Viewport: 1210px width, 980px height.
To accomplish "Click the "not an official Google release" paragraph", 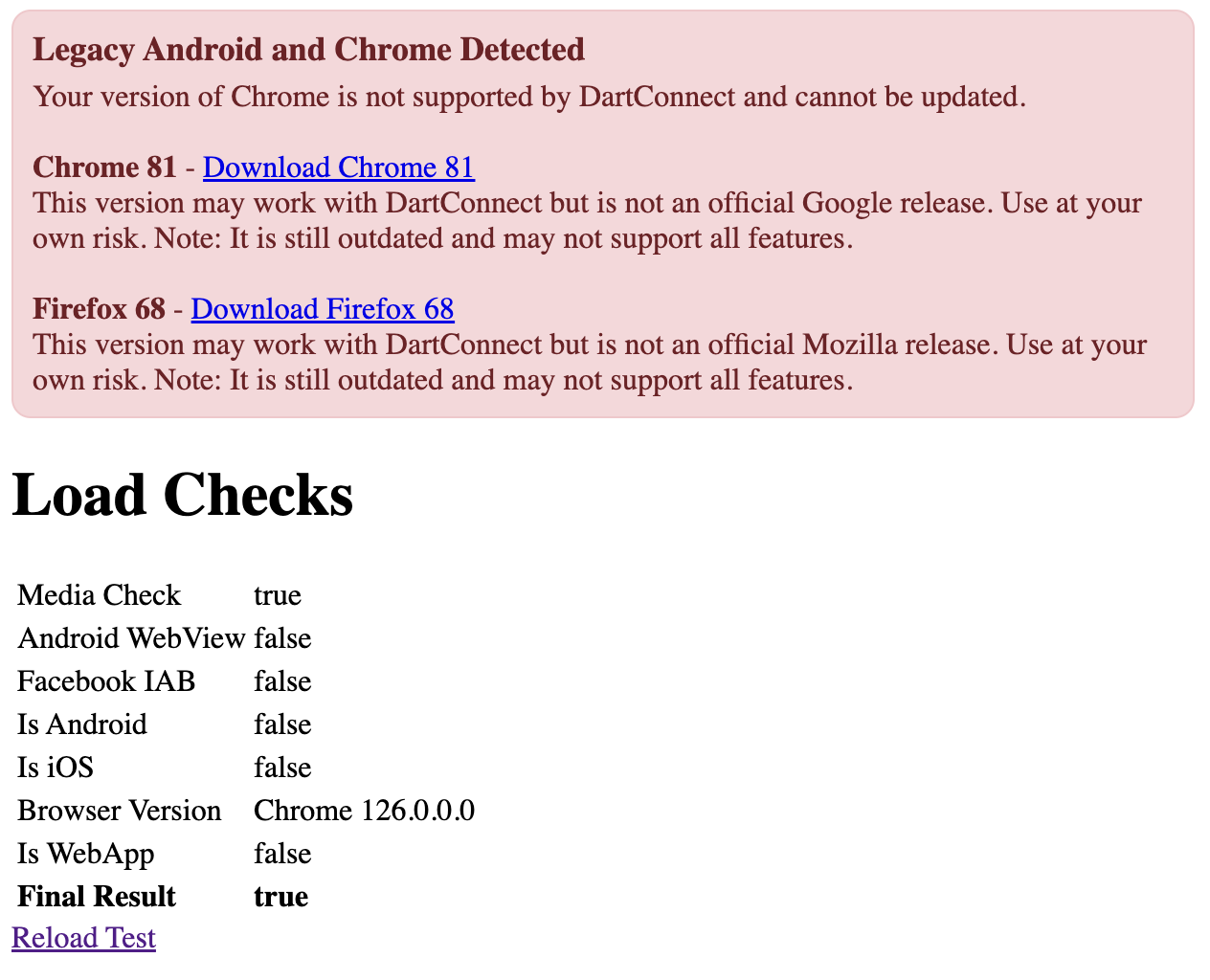I will (588, 220).
